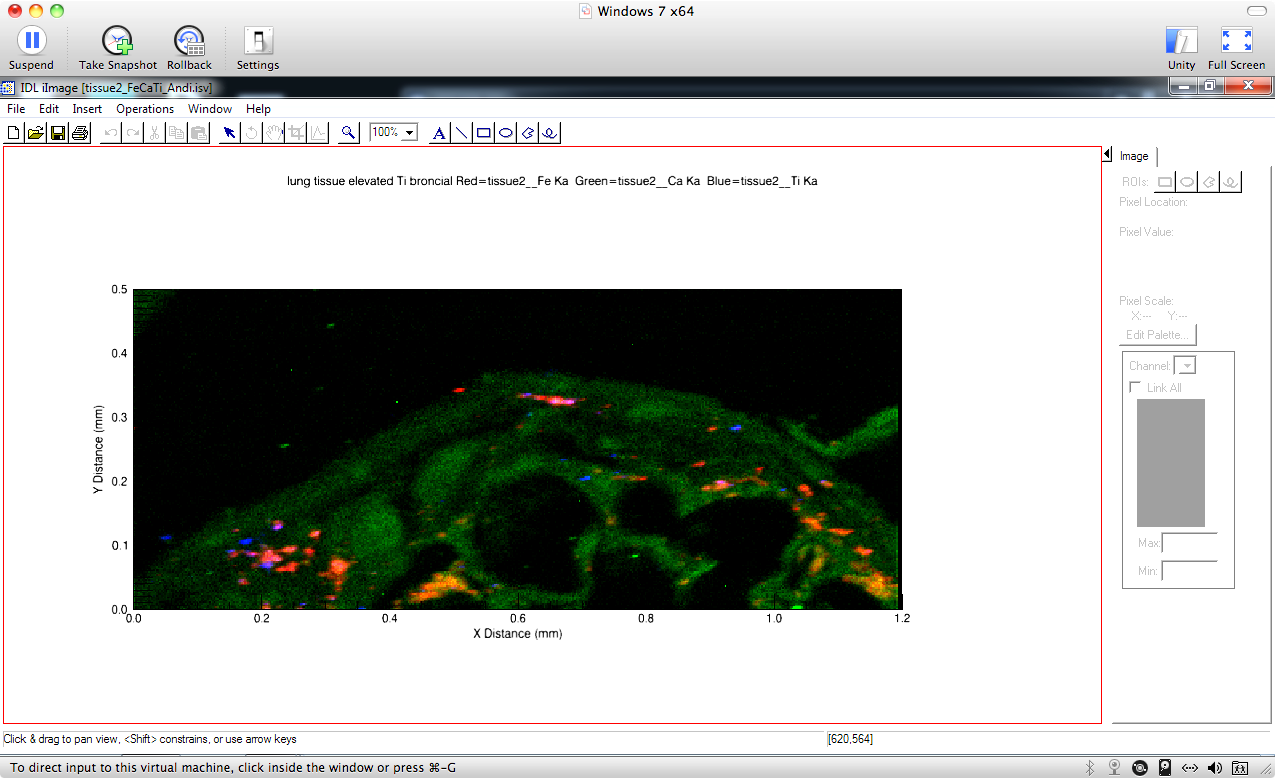Viewport: 1275px width, 778px height.
Task: Select the arrow selection tool
Action: pyautogui.click(x=228, y=131)
